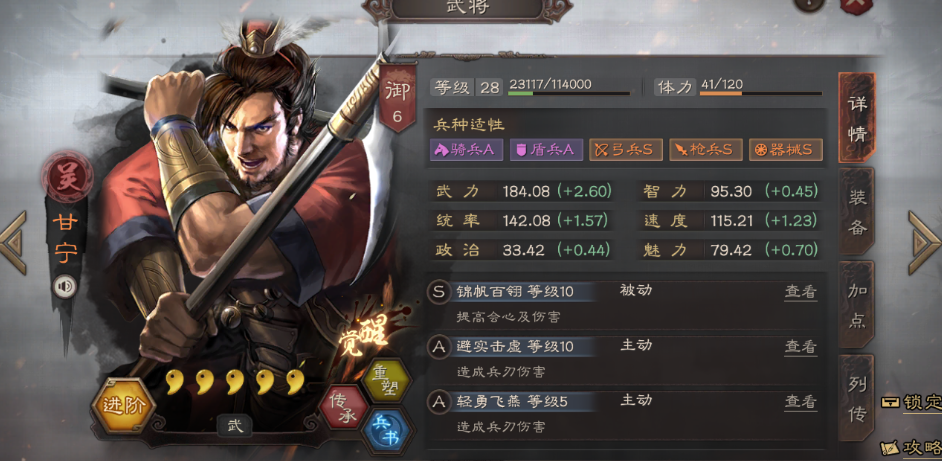Switch to the 列传 tab
The height and width of the screenshot is (461, 942).
coord(857,398)
